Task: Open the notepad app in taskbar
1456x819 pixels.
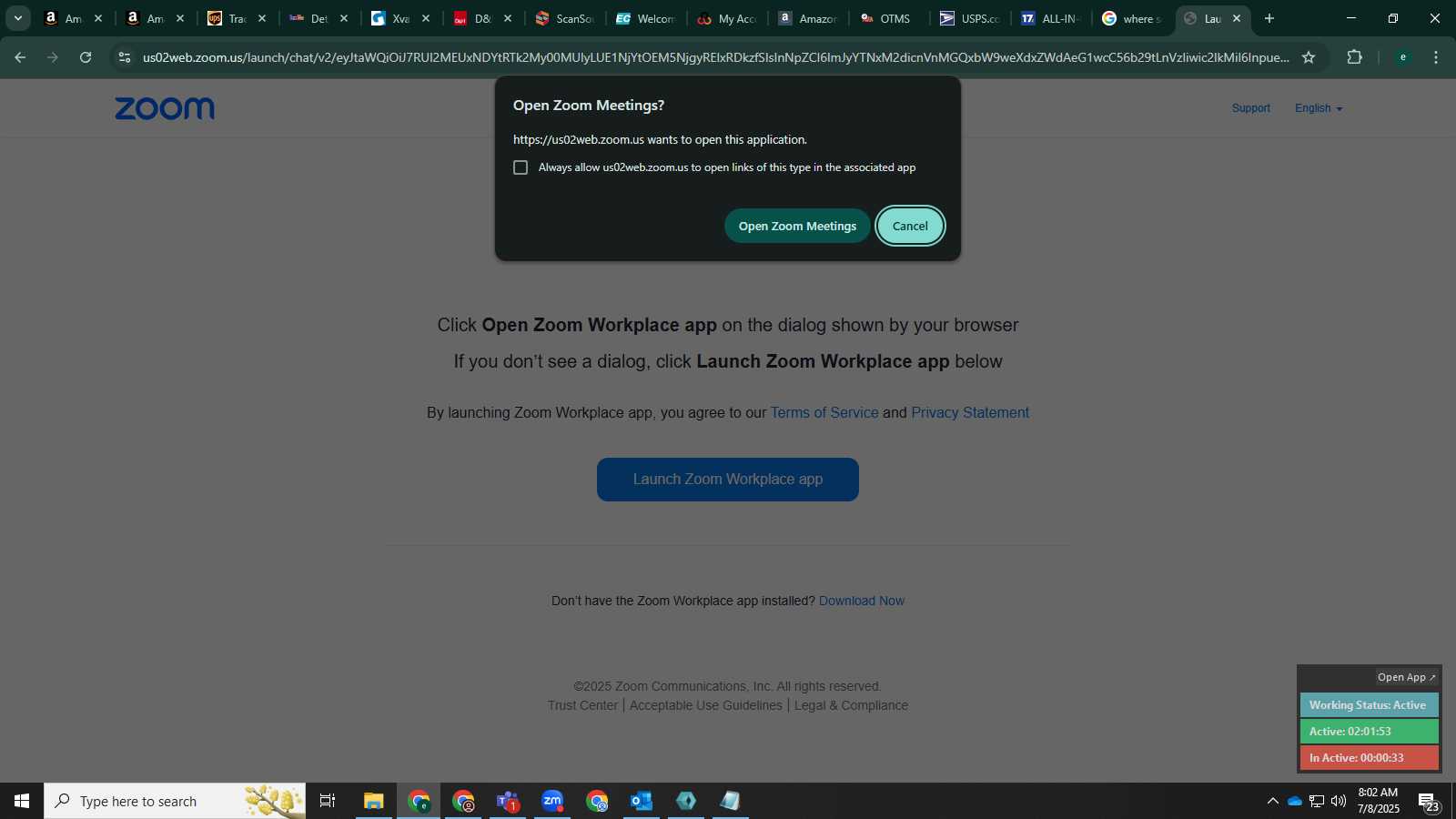Action: pos(731,801)
